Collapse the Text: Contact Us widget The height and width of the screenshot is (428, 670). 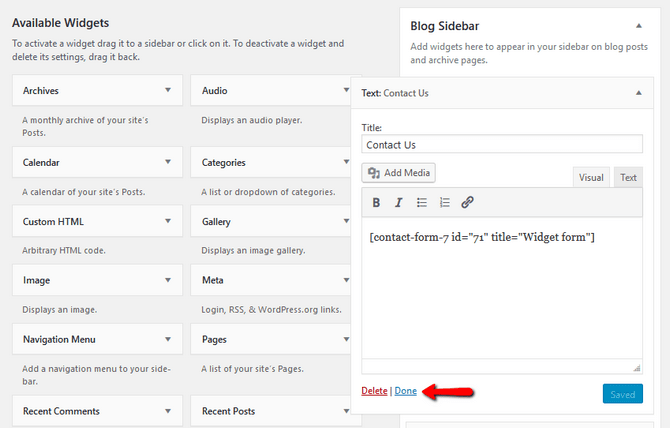[x=638, y=92]
